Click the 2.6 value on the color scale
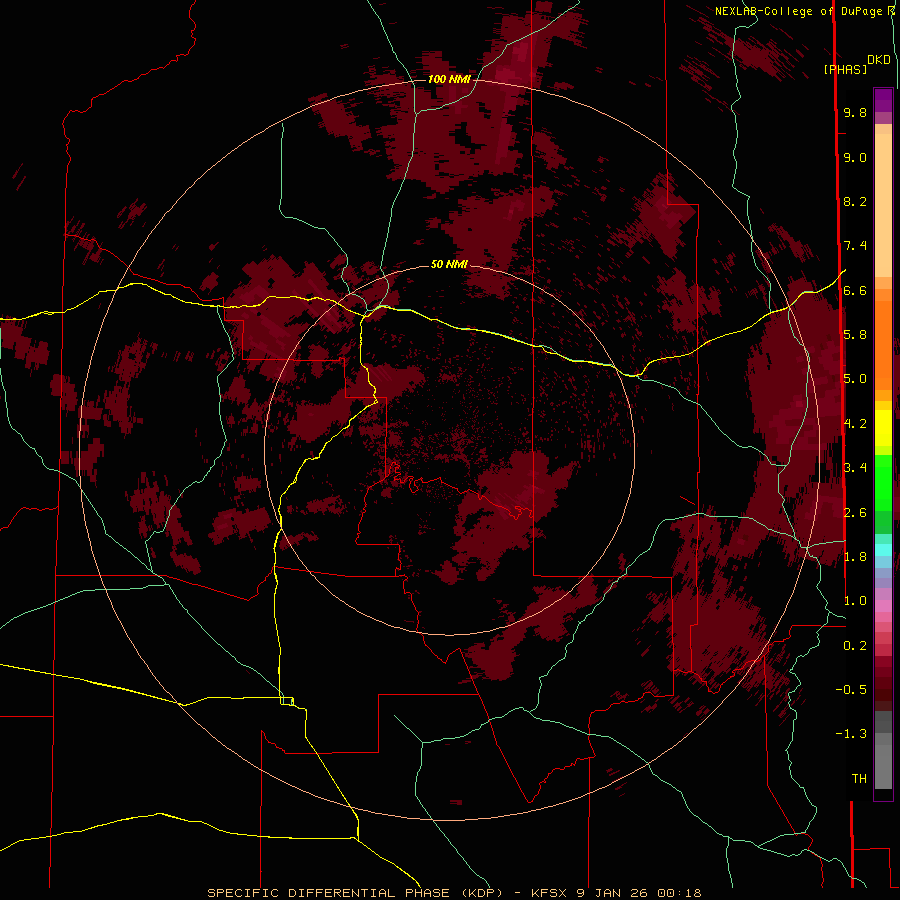 click(855, 512)
